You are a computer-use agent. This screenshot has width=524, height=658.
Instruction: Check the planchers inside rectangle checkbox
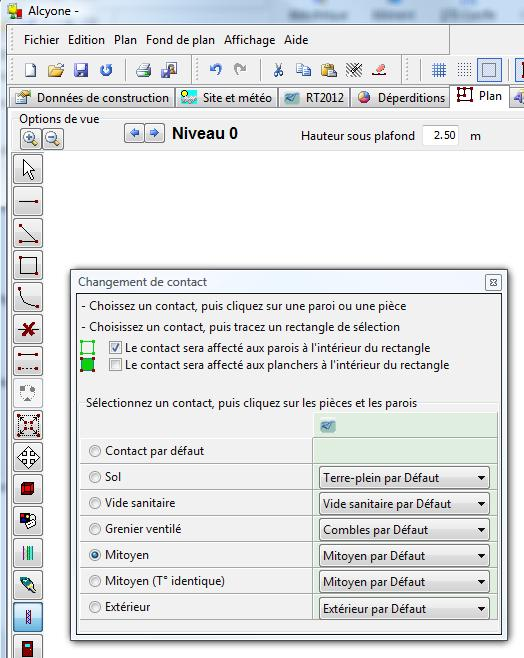coord(115,365)
